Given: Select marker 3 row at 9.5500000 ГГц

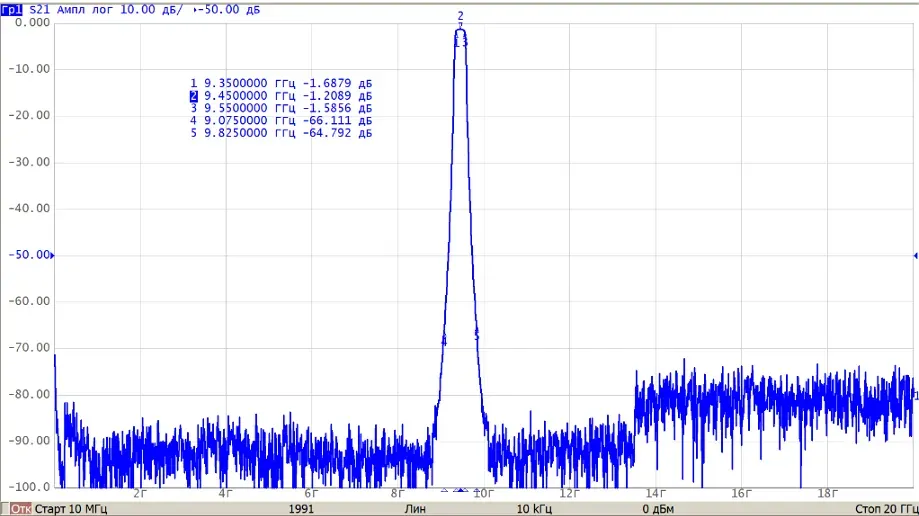Looking at the screenshot, I should (x=281, y=108).
